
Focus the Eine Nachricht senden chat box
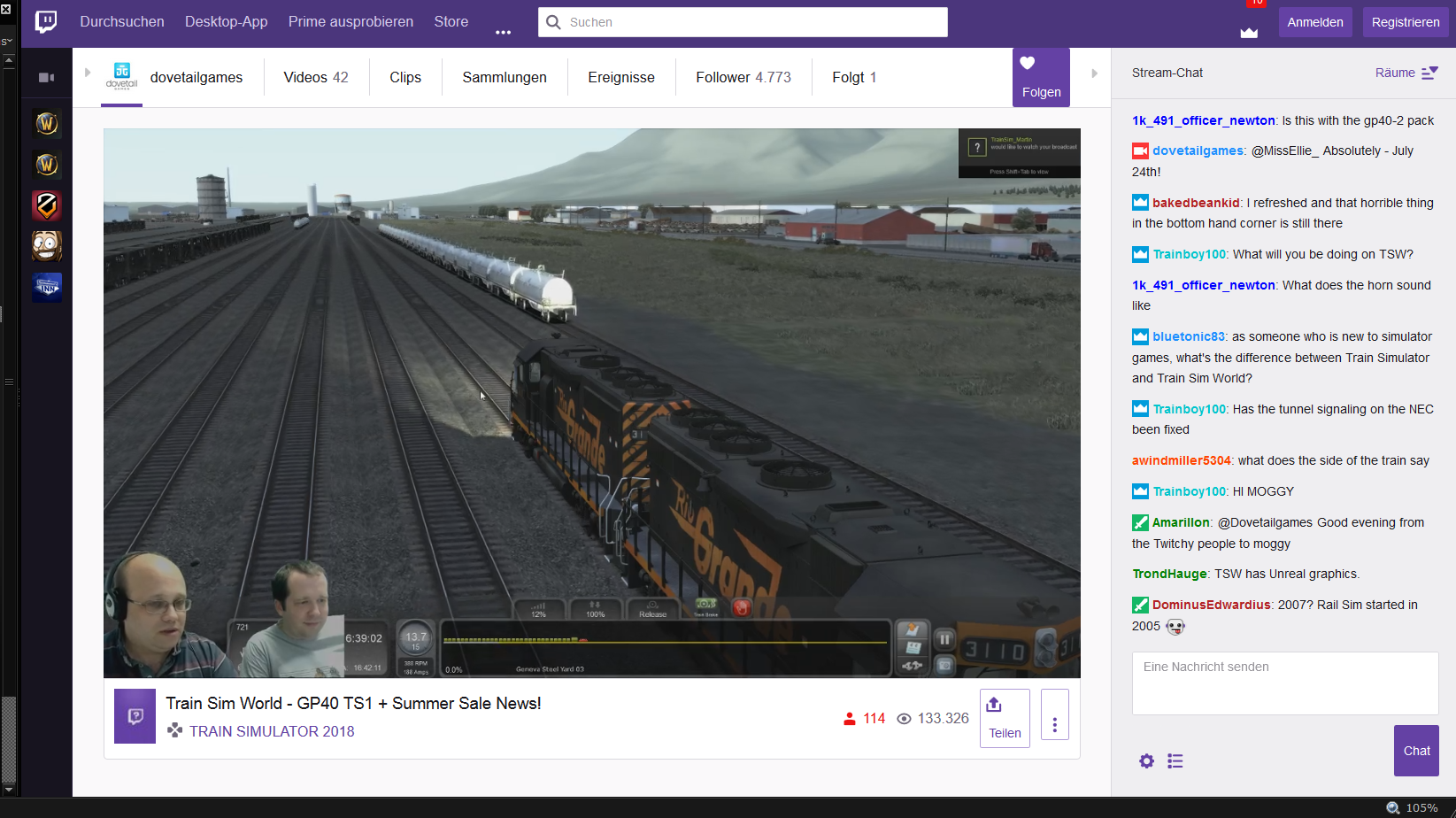click(1285, 683)
